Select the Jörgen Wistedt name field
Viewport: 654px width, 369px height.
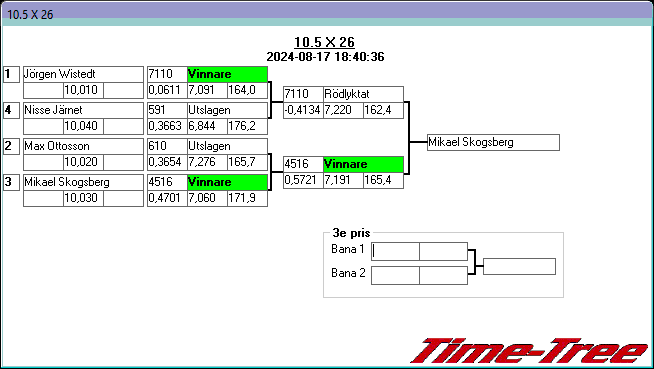click(83, 75)
